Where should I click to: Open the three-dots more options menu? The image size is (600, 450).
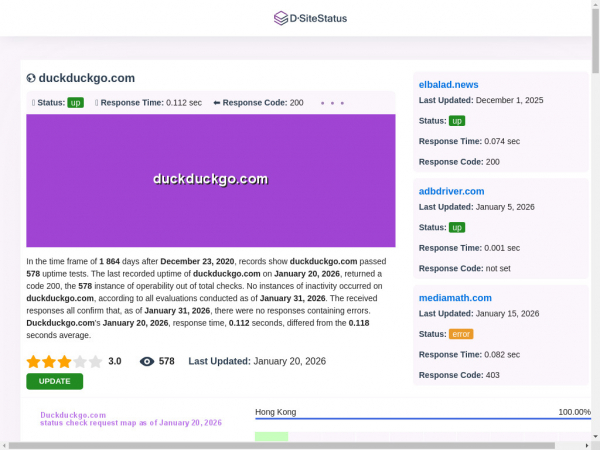[332, 103]
